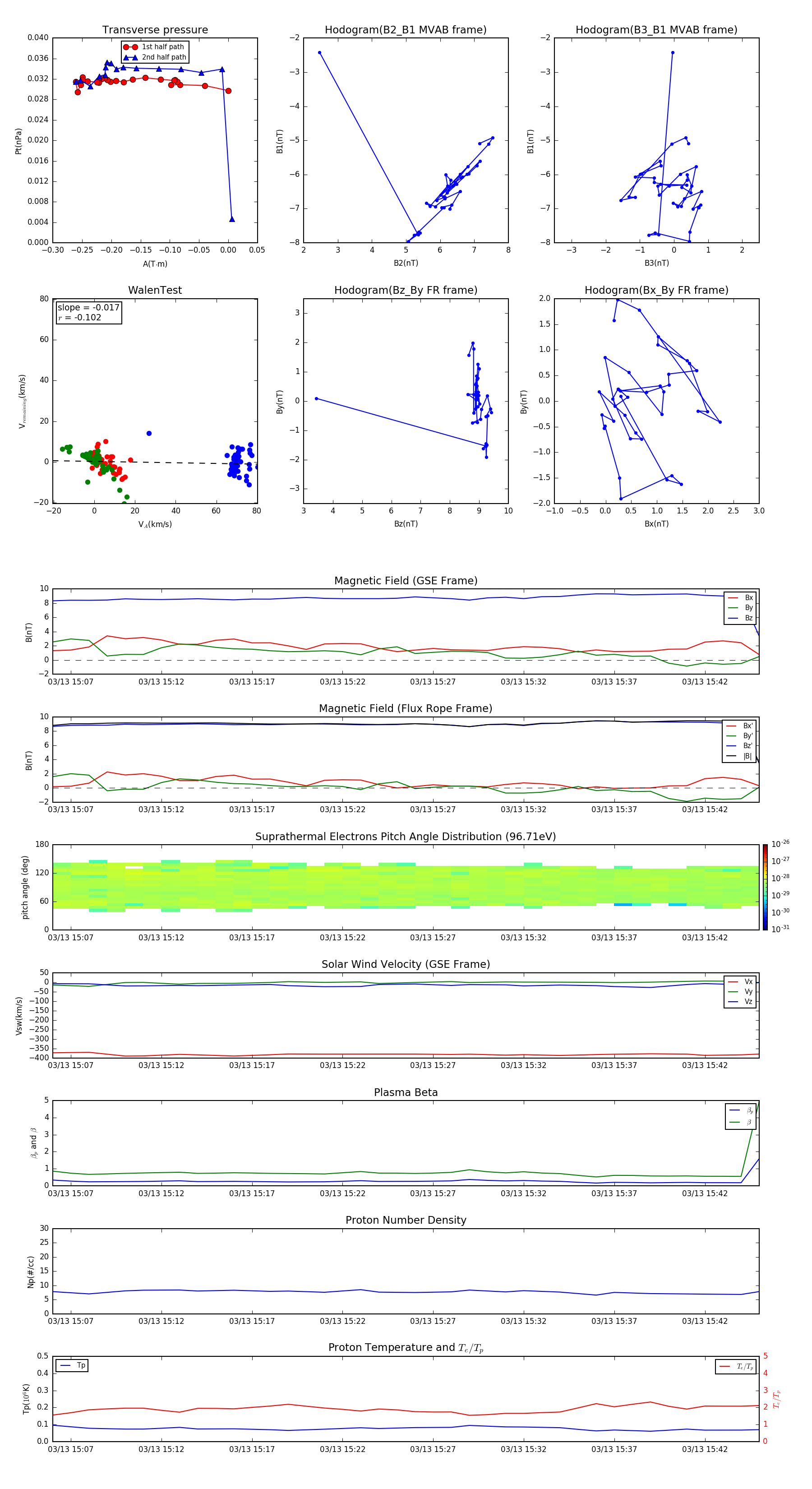Click the isolated blue point near V_A 27 in WalenTest
Viewport: 812px width, 1489px height.
coord(149,434)
